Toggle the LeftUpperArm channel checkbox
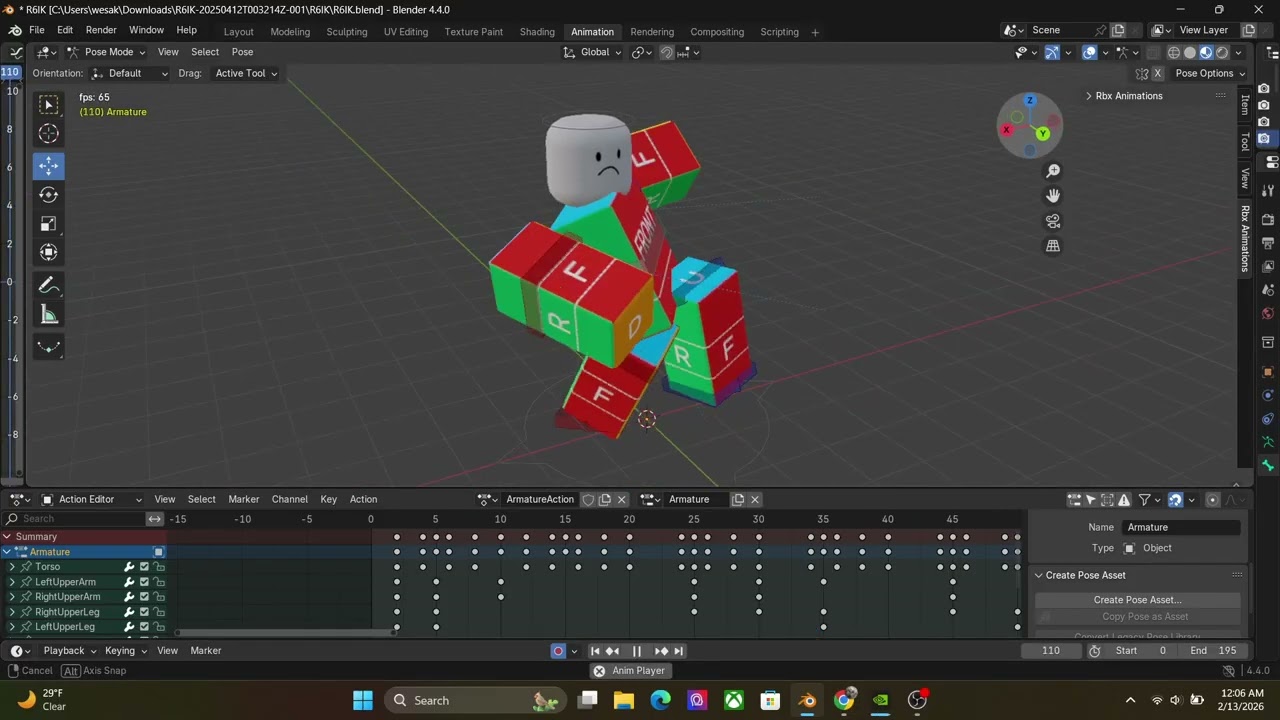 tap(144, 582)
